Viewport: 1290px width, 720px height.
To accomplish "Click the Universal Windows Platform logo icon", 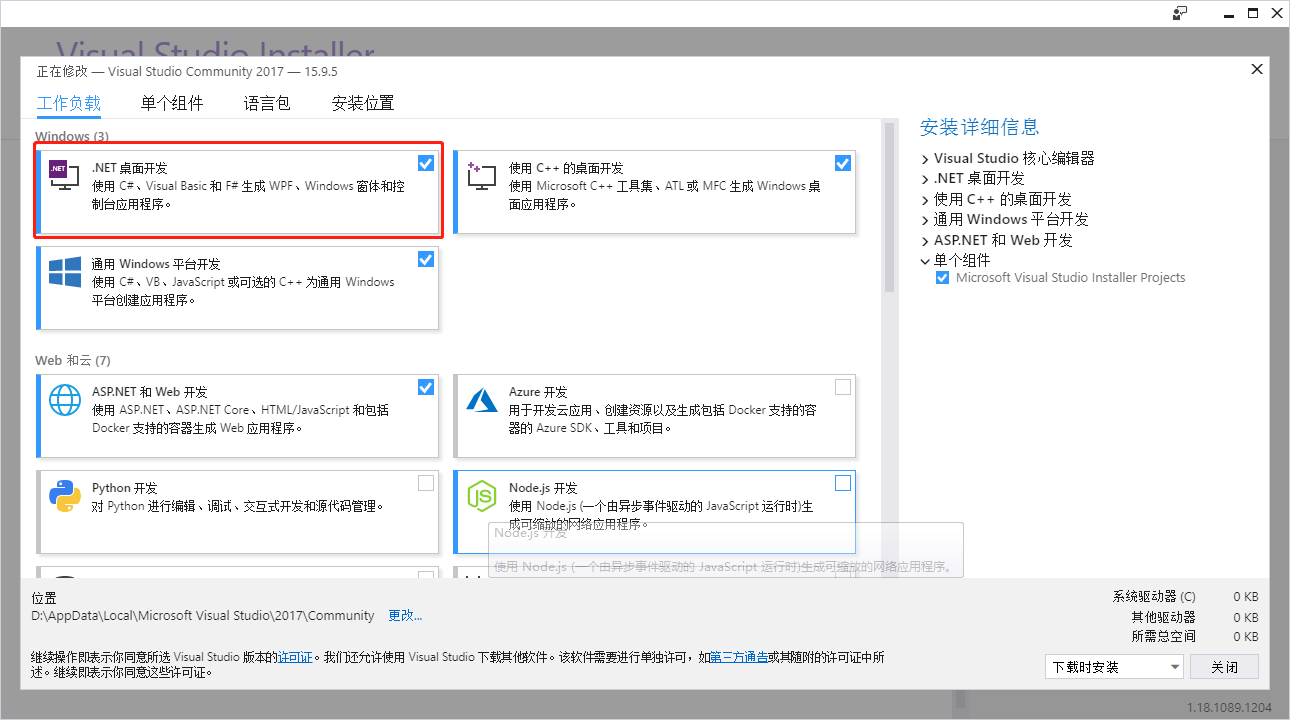I will click(64, 272).
